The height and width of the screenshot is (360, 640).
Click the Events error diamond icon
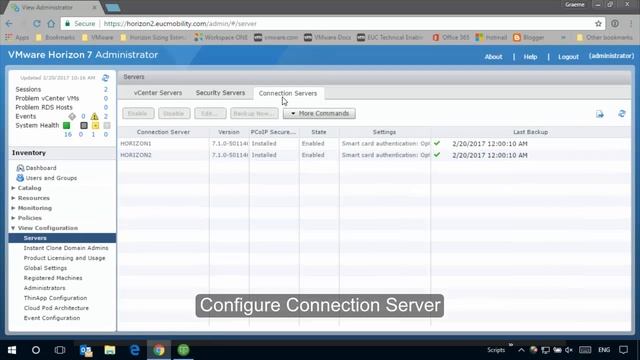coord(72,116)
